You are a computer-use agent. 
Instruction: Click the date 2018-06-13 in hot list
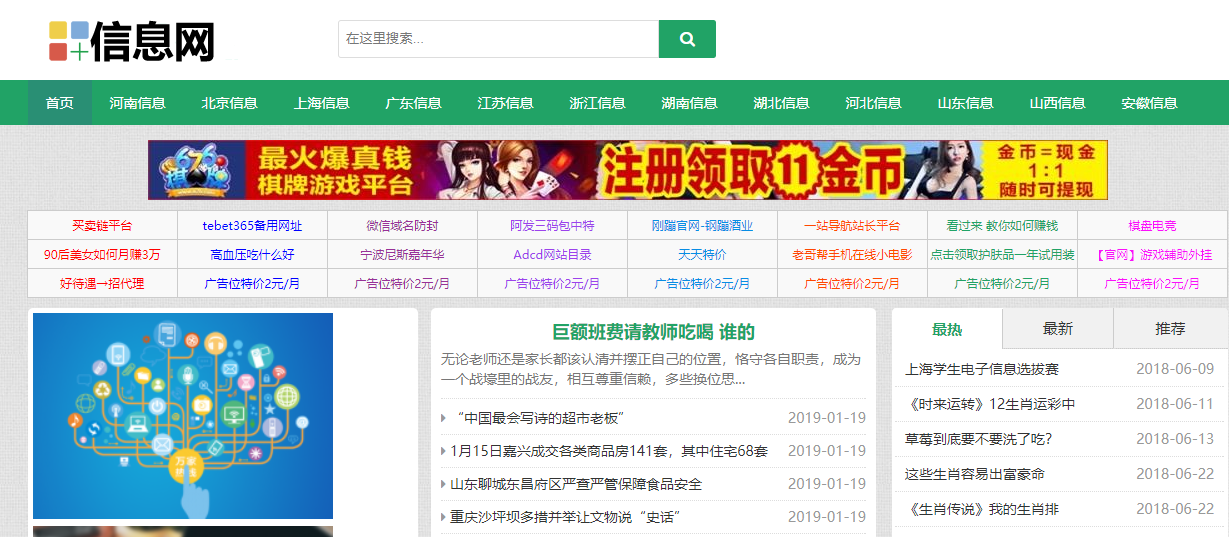pyautogui.click(x=1175, y=439)
